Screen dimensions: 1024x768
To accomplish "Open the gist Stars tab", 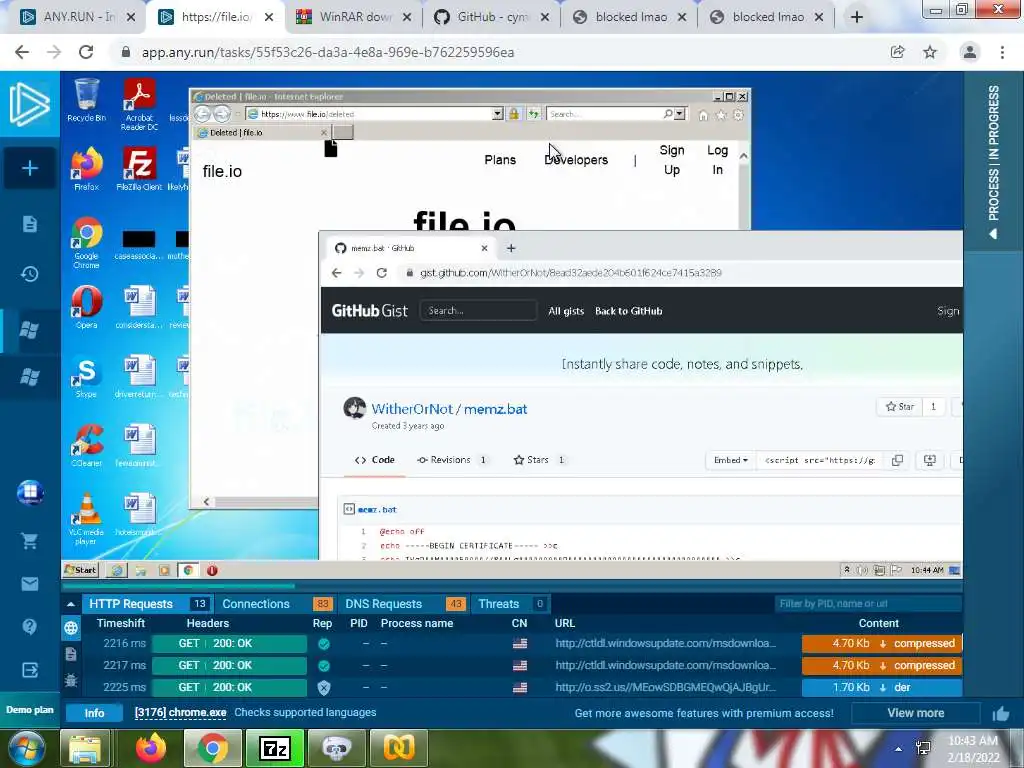I will click(539, 460).
